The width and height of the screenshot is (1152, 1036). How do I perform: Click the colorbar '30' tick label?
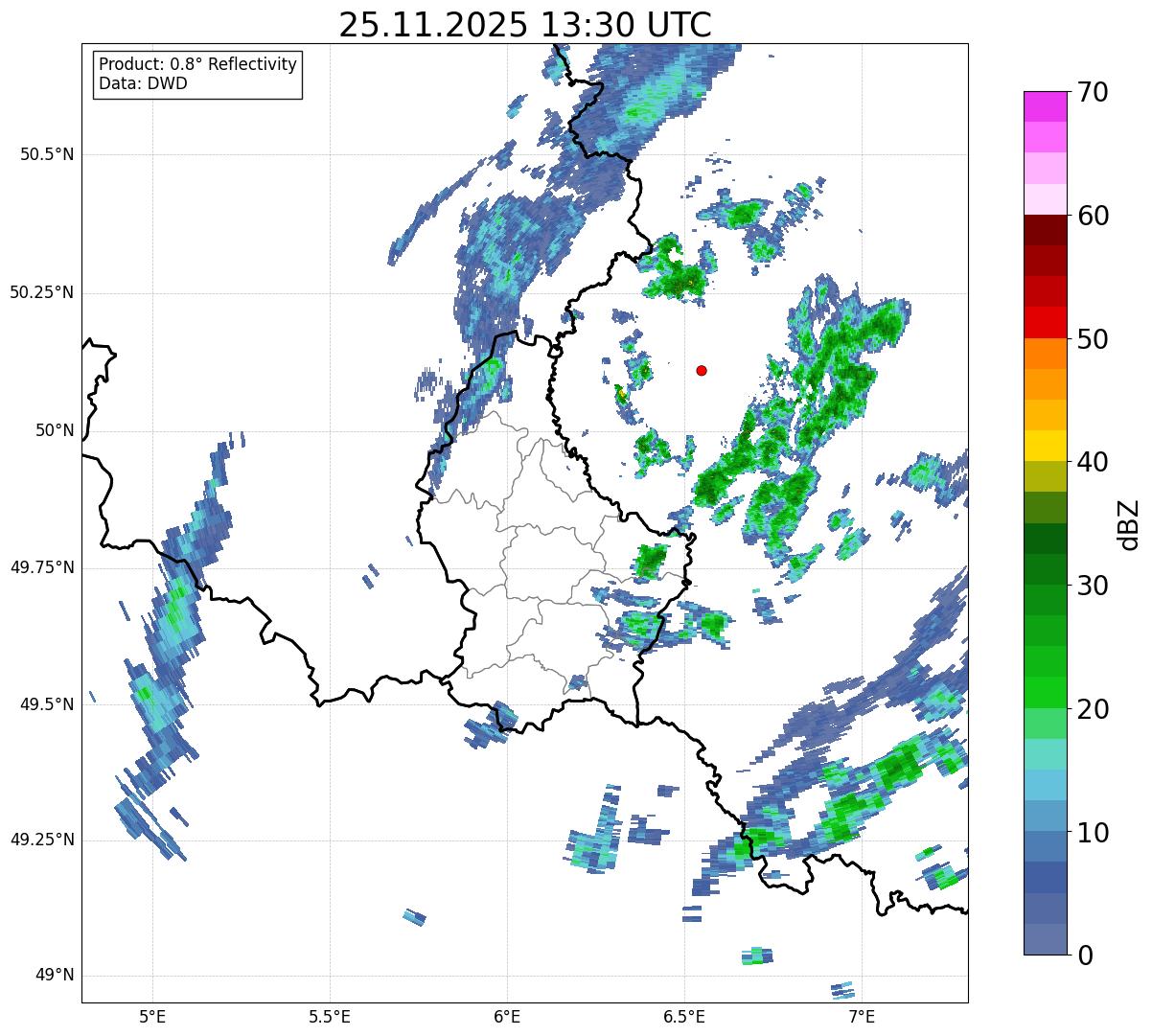point(1093,586)
